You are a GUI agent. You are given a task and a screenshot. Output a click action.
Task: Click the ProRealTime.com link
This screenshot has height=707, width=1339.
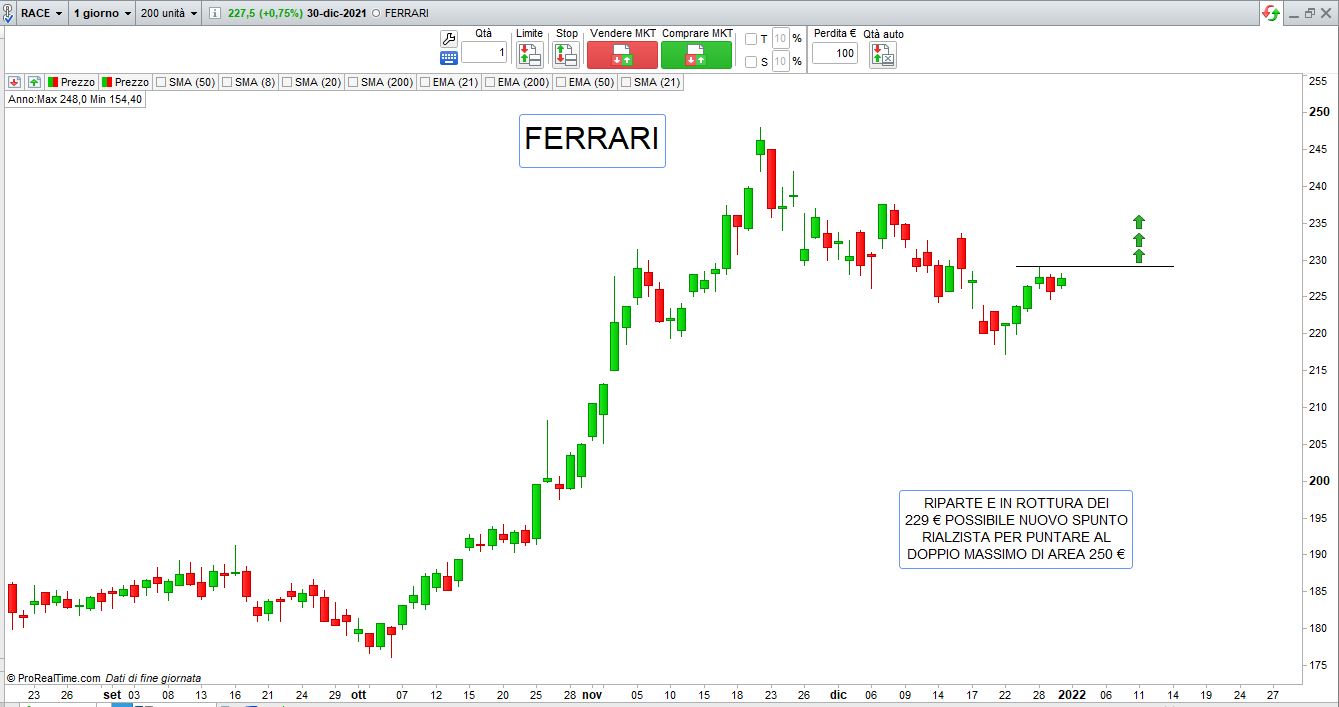click(59, 678)
